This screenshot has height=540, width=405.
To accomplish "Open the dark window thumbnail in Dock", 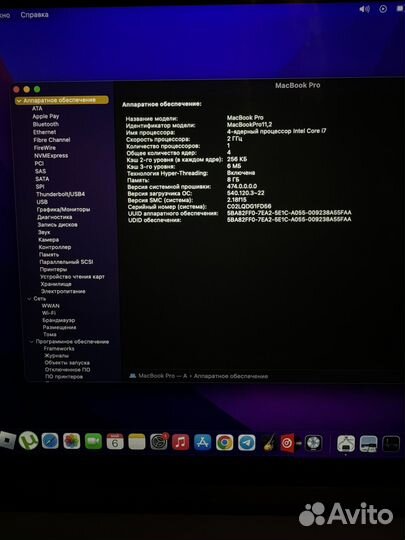I will (x=391, y=444).
